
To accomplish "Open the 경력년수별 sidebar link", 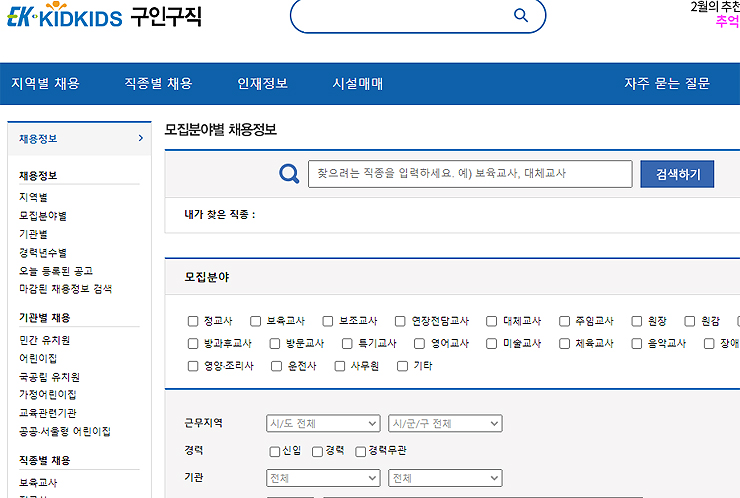I will 42,253.
